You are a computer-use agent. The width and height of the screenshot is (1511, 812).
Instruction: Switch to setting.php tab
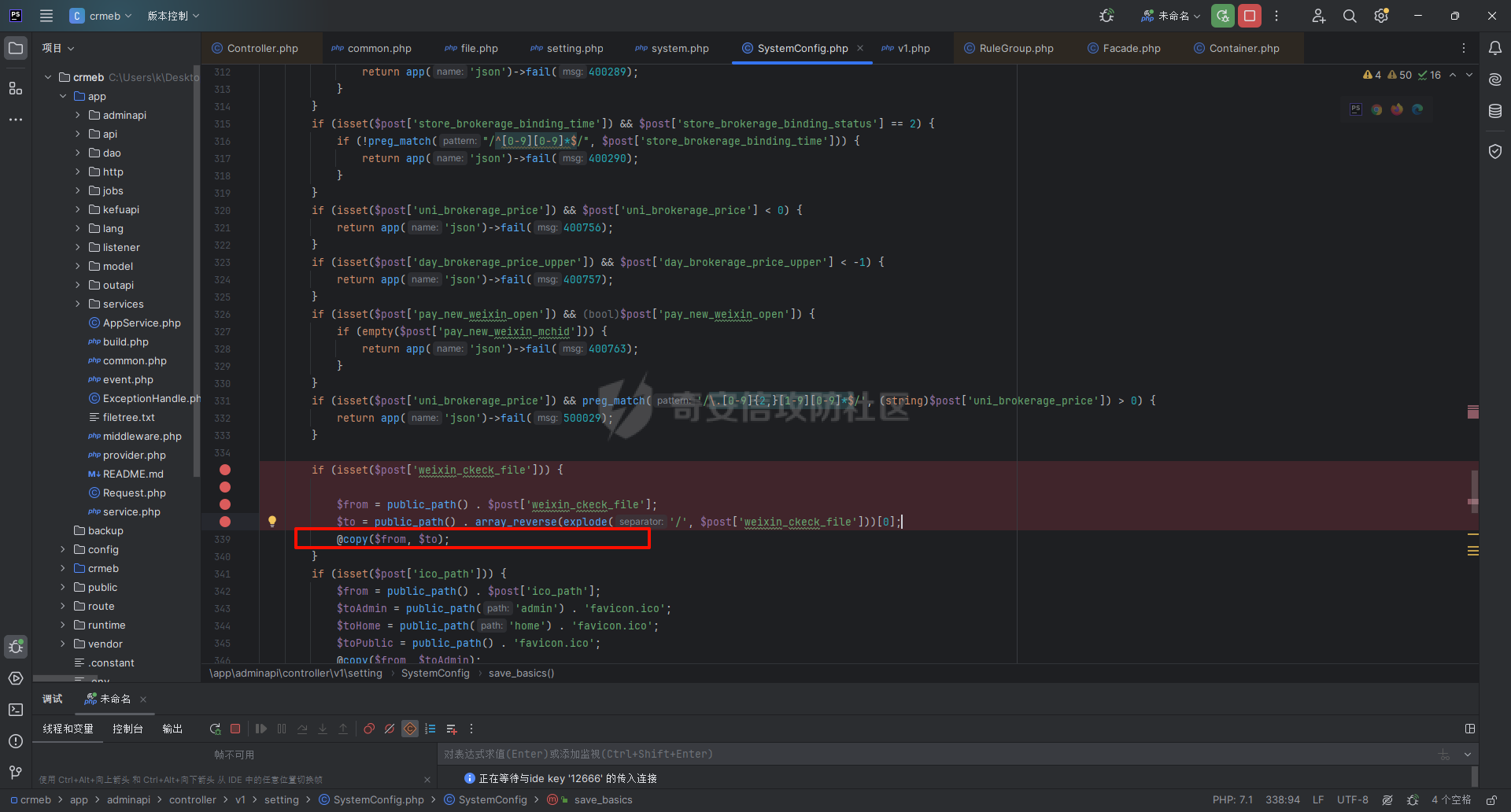[x=567, y=48]
